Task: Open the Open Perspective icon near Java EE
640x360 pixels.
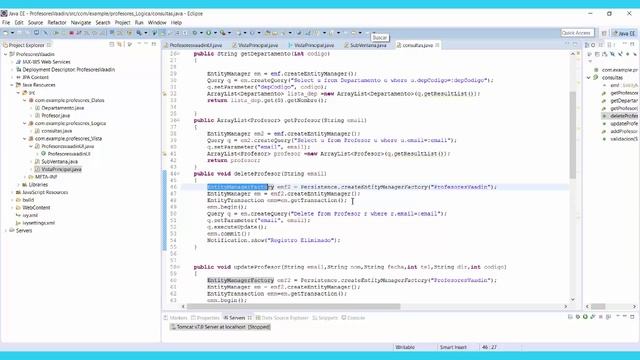Action: (x=604, y=33)
